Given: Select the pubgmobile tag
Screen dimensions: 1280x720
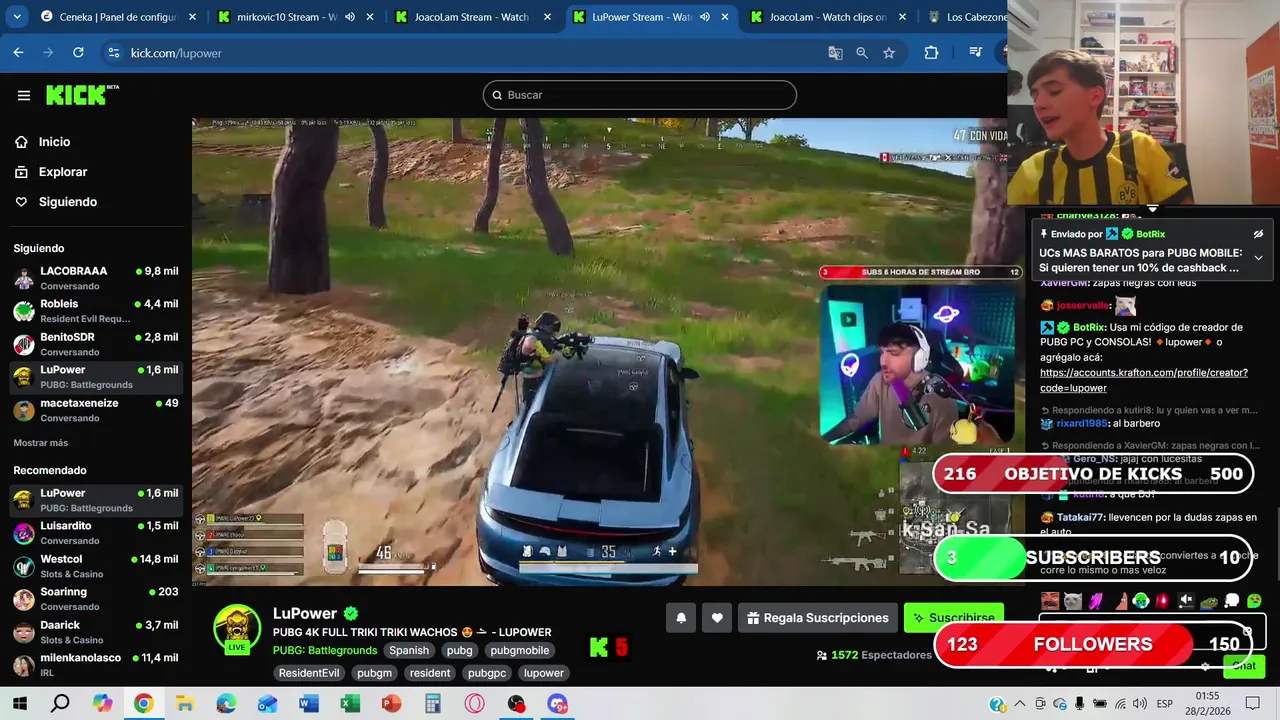Looking at the screenshot, I should (x=520, y=650).
